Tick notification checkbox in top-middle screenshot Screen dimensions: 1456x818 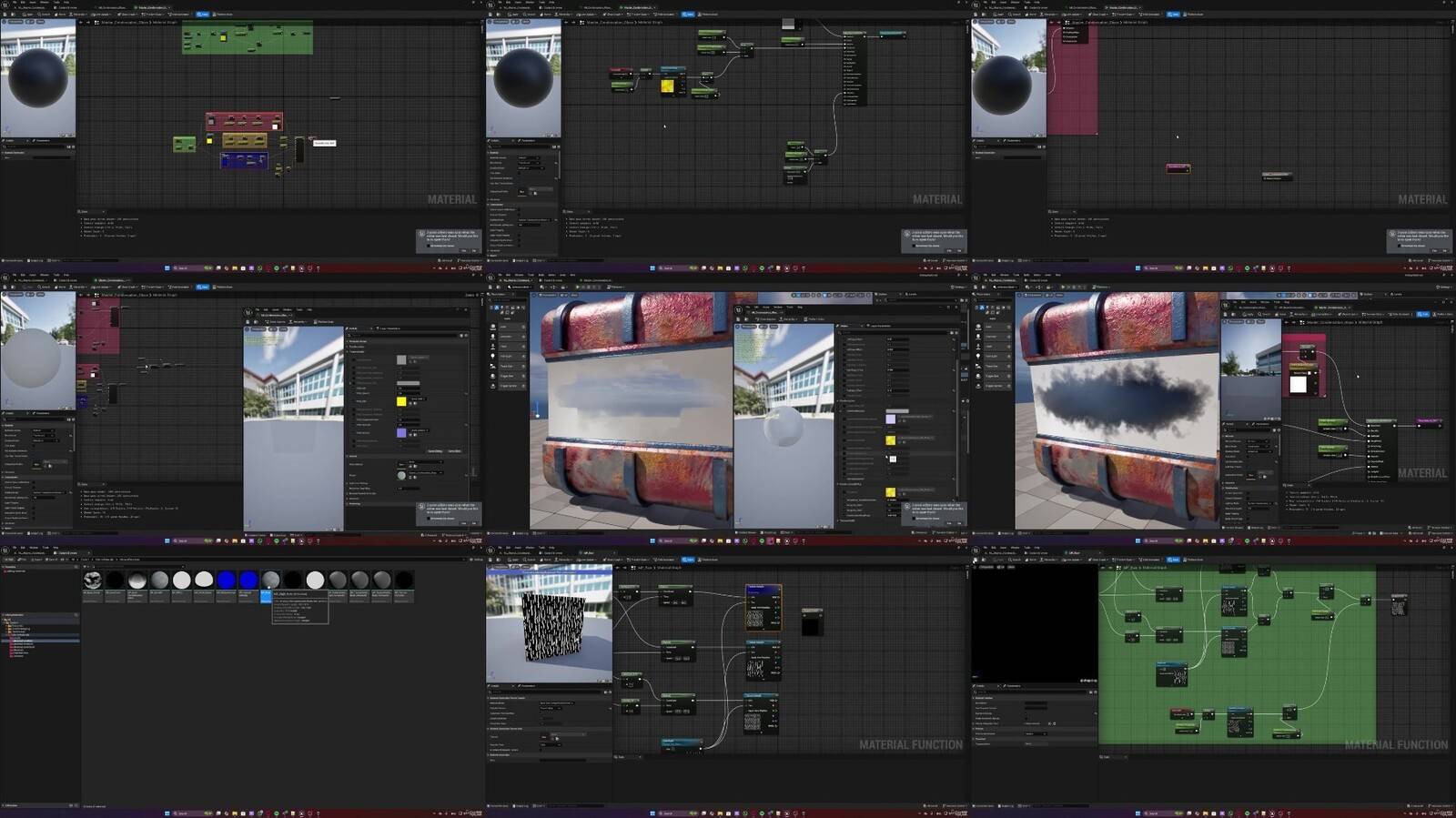pos(914,246)
